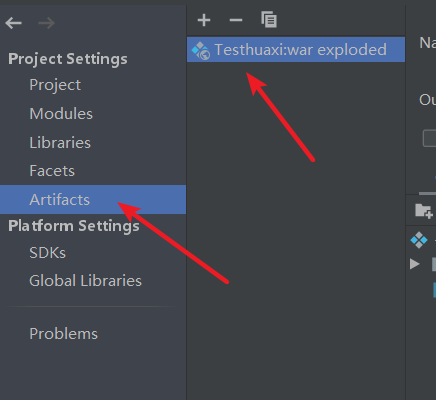Select the Artifacts section
Image resolution: width=436 pixels, height=400 pixels.
tap(93, 199)
